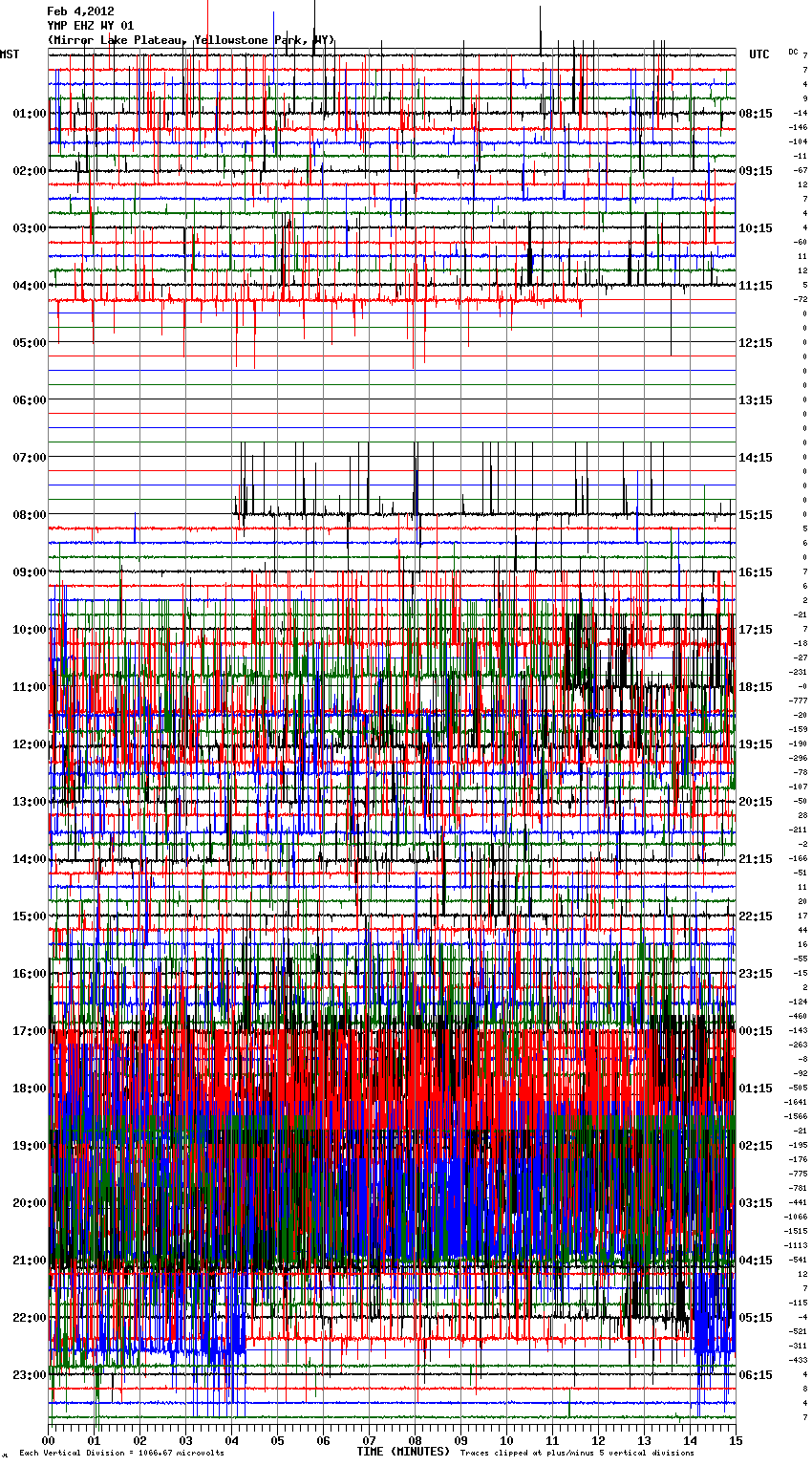Click the "UTC" axis header
The width and height of the screenshot is (812, 1466).
click(759, 54)
